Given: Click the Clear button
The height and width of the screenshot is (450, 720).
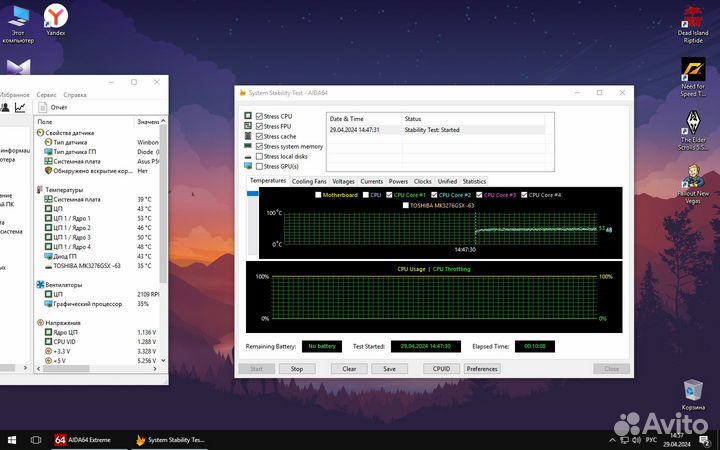Looking at the screenshot, I should pyautogui.click(x=349, y=369).
